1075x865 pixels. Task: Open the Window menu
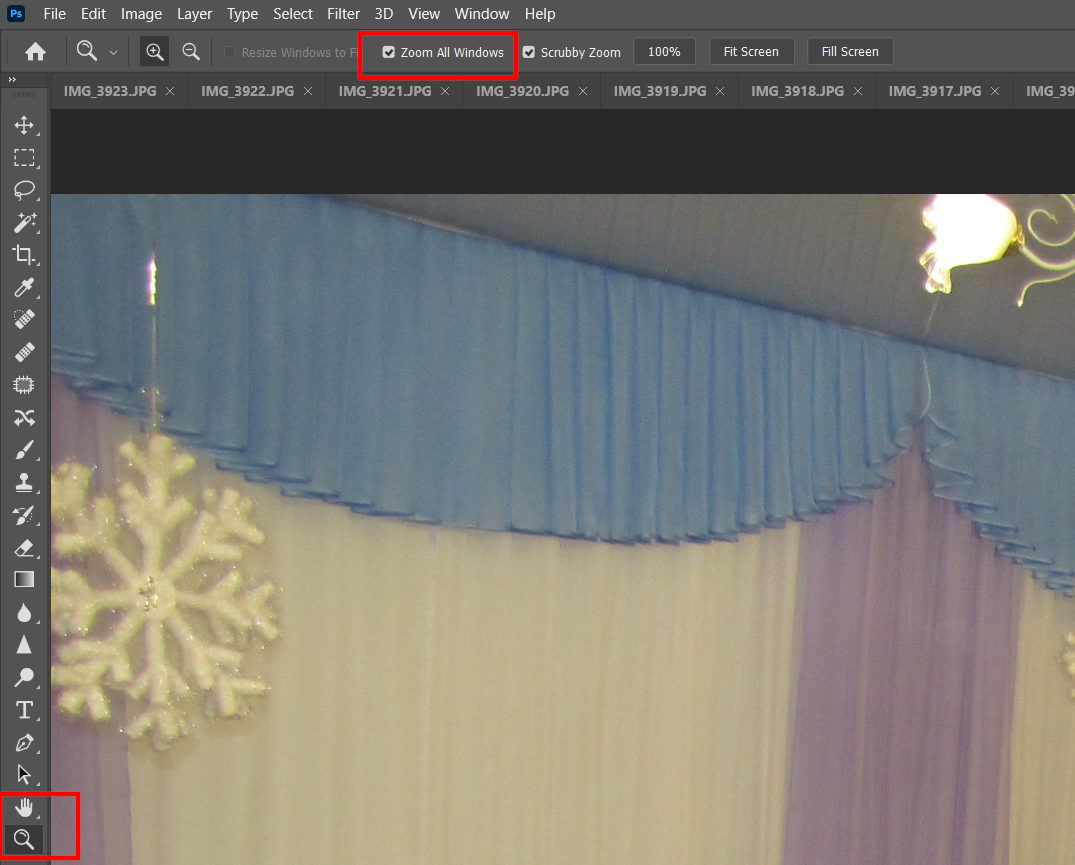[481, 14]
